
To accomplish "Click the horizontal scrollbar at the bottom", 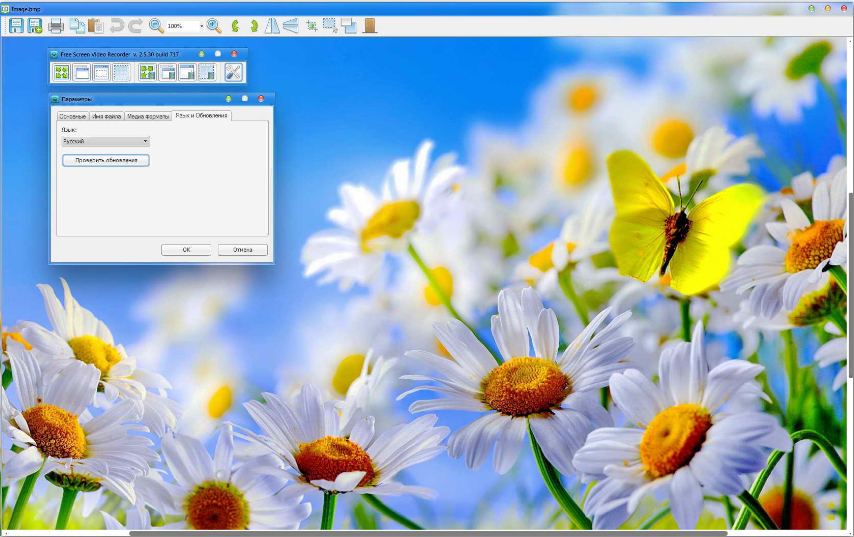I will tap(400, 533).
